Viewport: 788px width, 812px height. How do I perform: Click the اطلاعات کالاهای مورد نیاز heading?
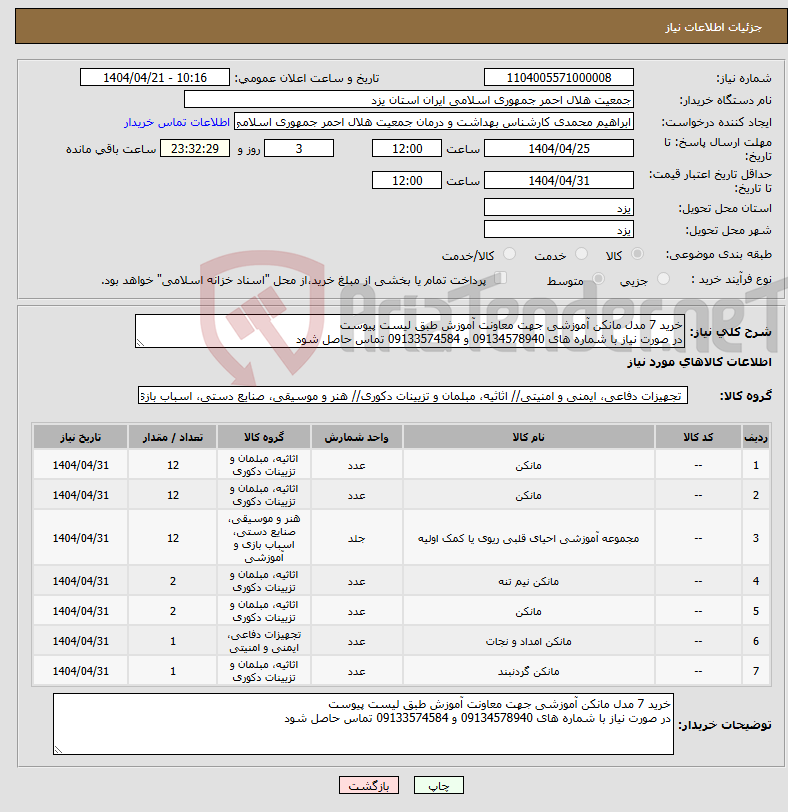pos(699,362)
